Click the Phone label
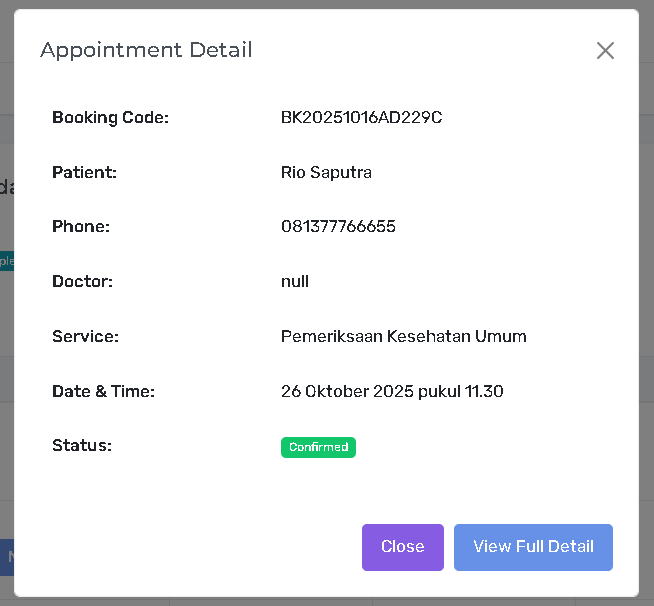654x606 pixels. point(81,227)
